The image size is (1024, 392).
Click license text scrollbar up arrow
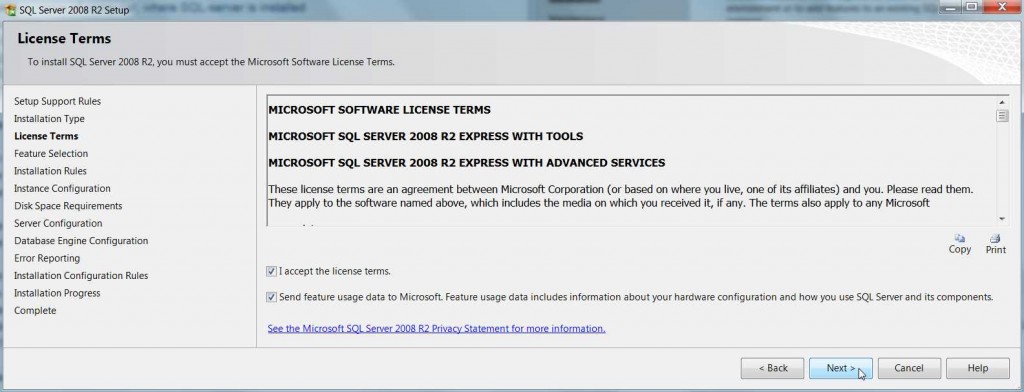pyautogui.click(x=1002, y=103)
